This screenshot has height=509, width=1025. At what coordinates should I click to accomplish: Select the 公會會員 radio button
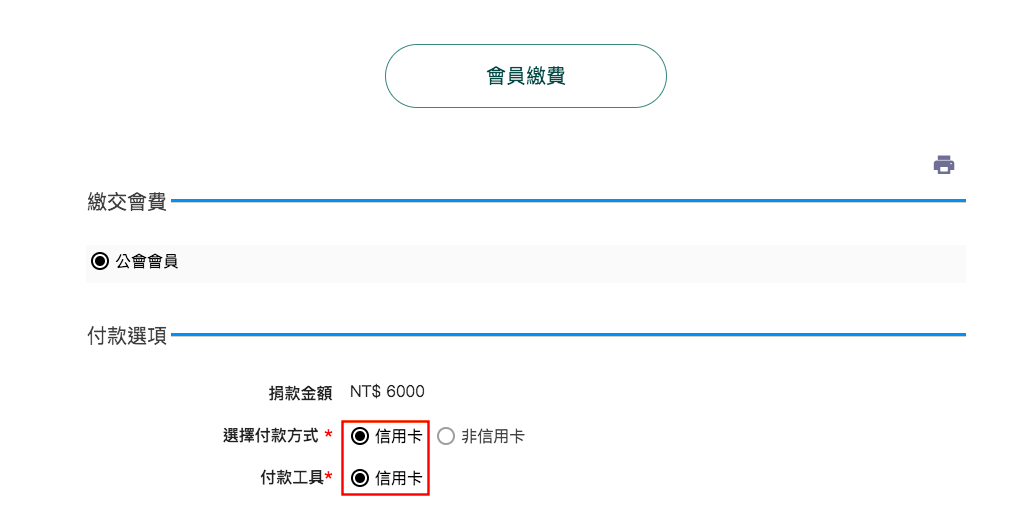coord(99,262)
